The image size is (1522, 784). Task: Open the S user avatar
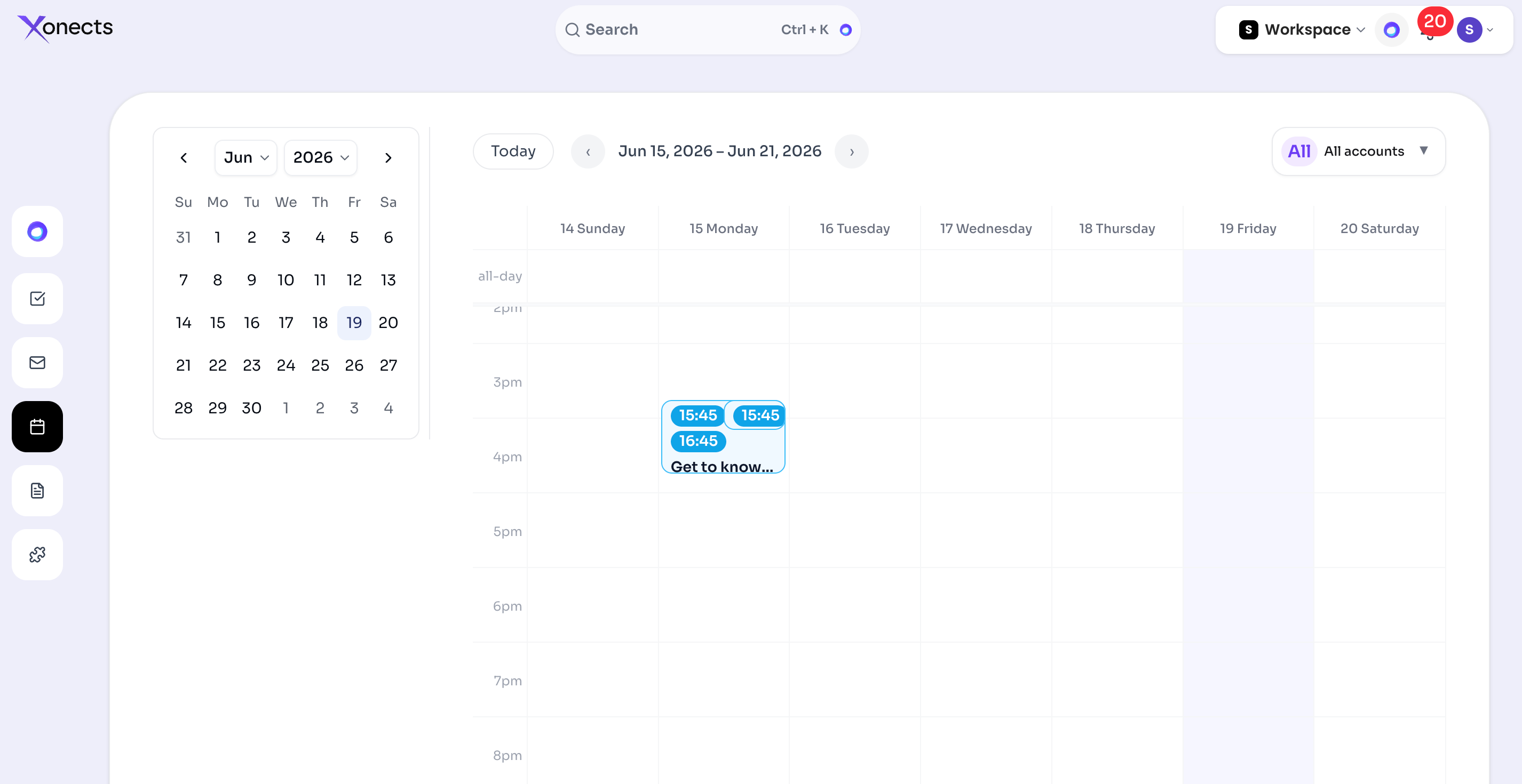[x=1469, y=29]
